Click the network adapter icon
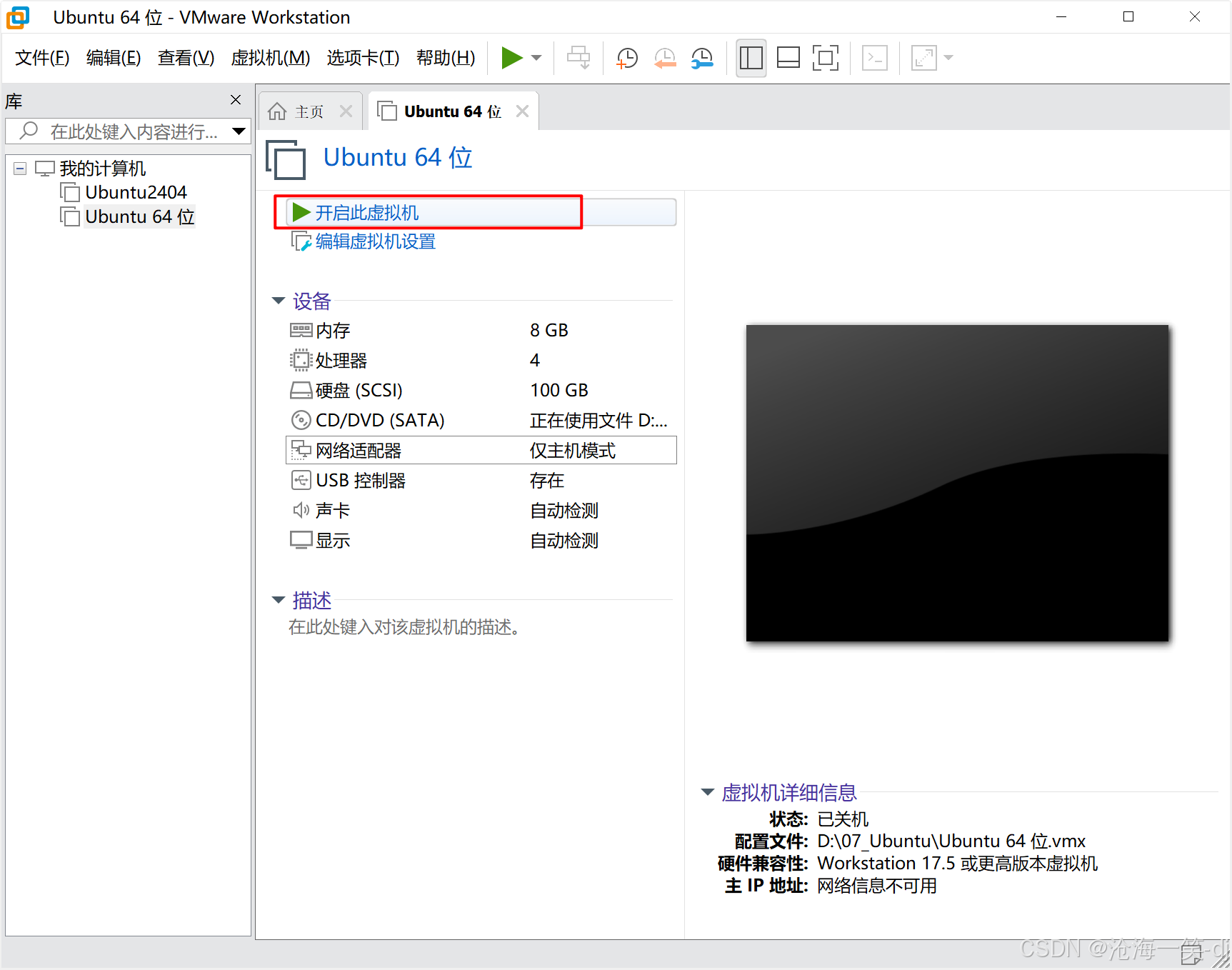 tap(301, 451)
